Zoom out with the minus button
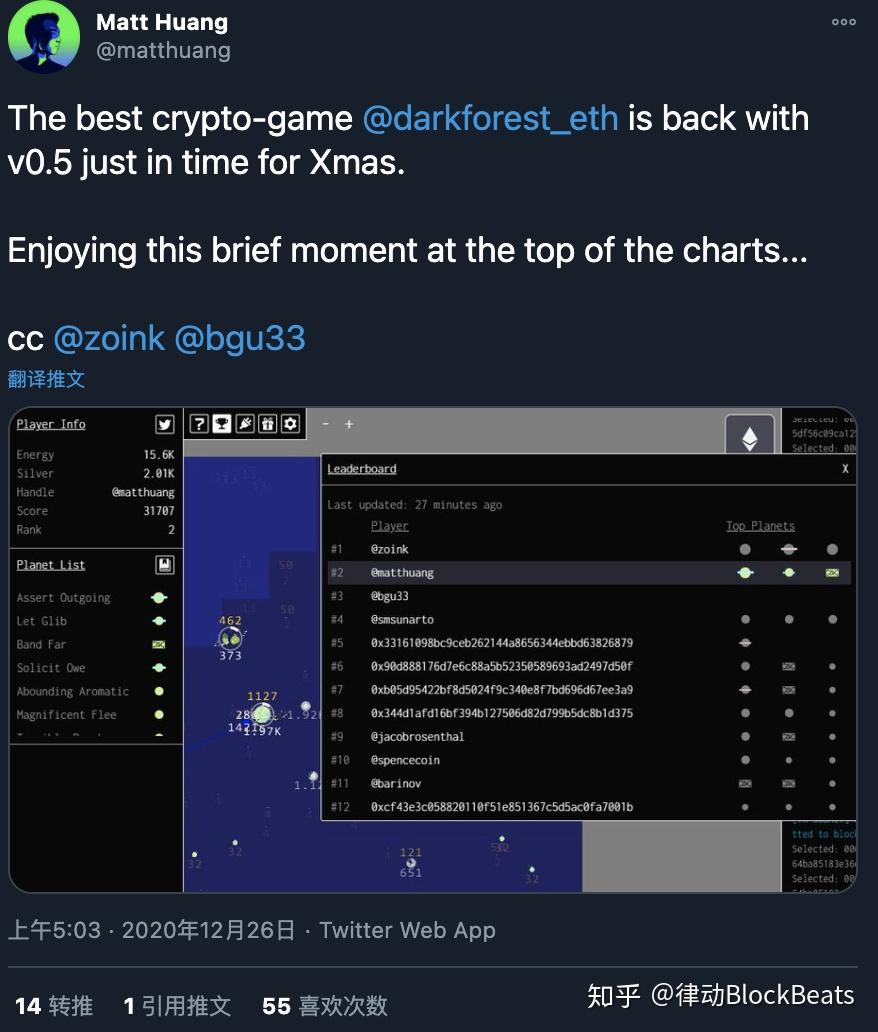This screenshot has width=878, height=1032. coord(325,425)
